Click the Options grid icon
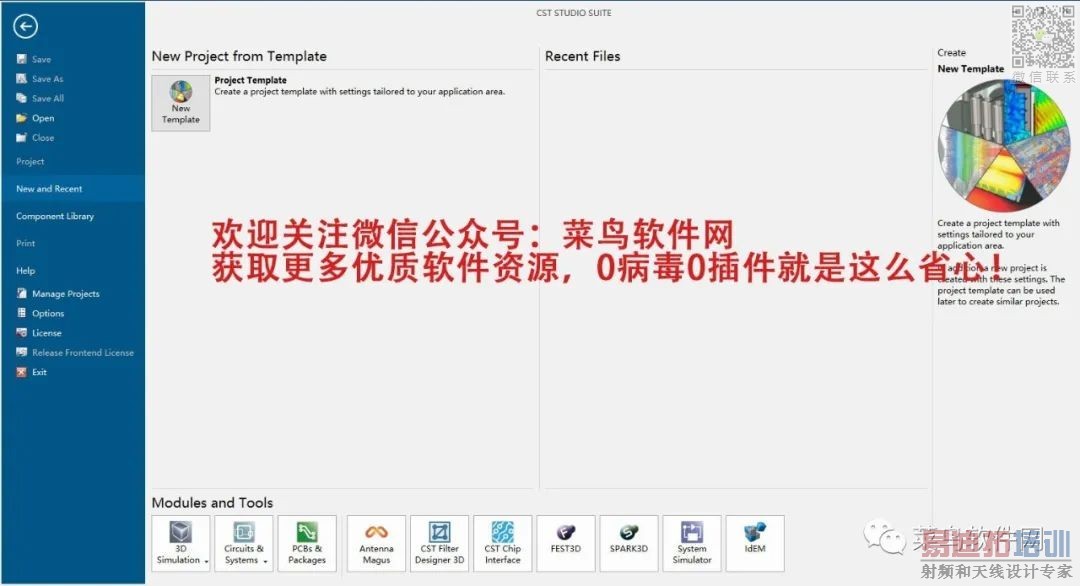The height and width of the screenshot is (586, 1080). pyautogui.click(x=21, y=313)
